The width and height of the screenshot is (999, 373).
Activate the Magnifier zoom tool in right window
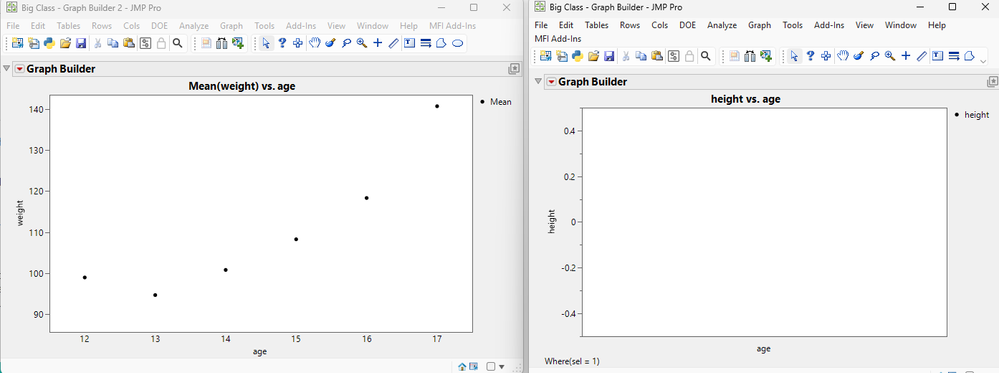[x=890, y=56]
